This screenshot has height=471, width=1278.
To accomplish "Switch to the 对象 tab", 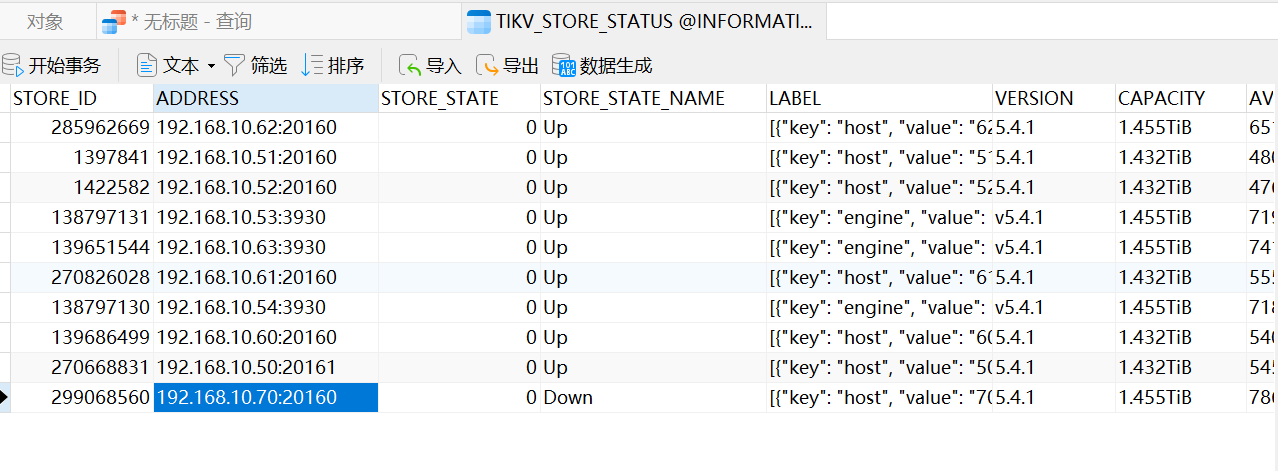I will (45, 21).
